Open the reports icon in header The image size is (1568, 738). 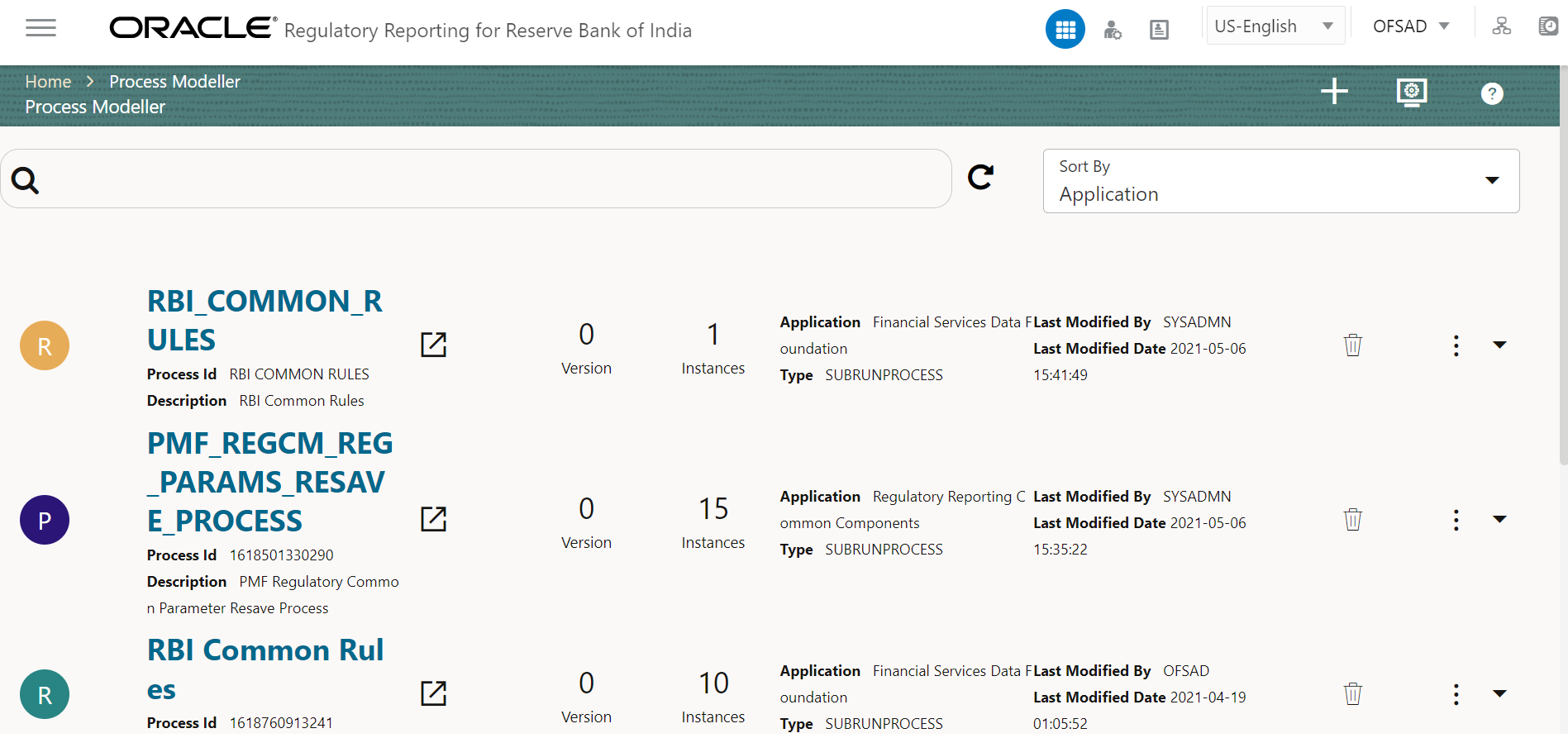[1159, 31]
